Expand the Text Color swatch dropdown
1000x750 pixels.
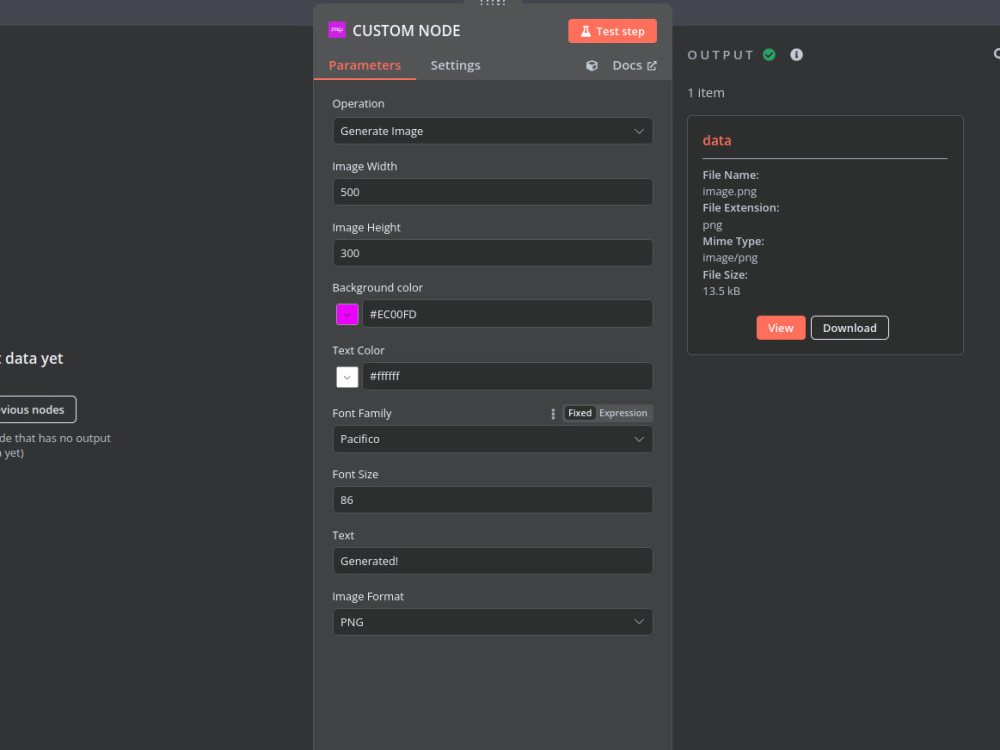tap(347, 377)
